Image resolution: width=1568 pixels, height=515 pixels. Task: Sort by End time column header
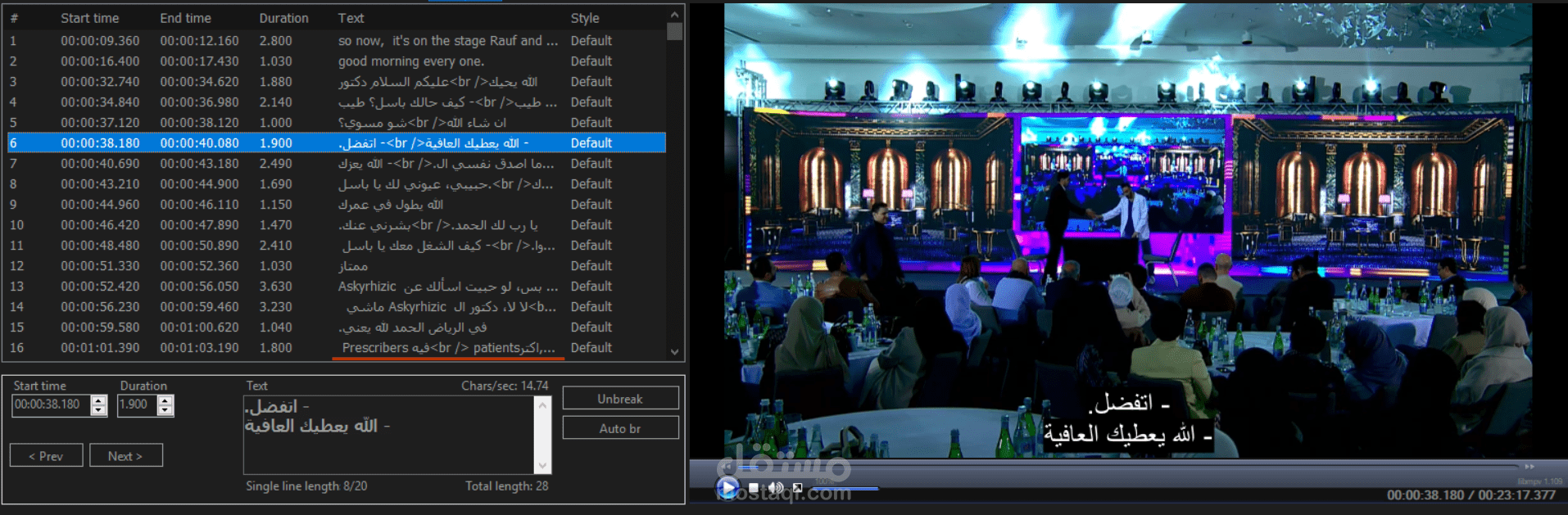(185, 18)
